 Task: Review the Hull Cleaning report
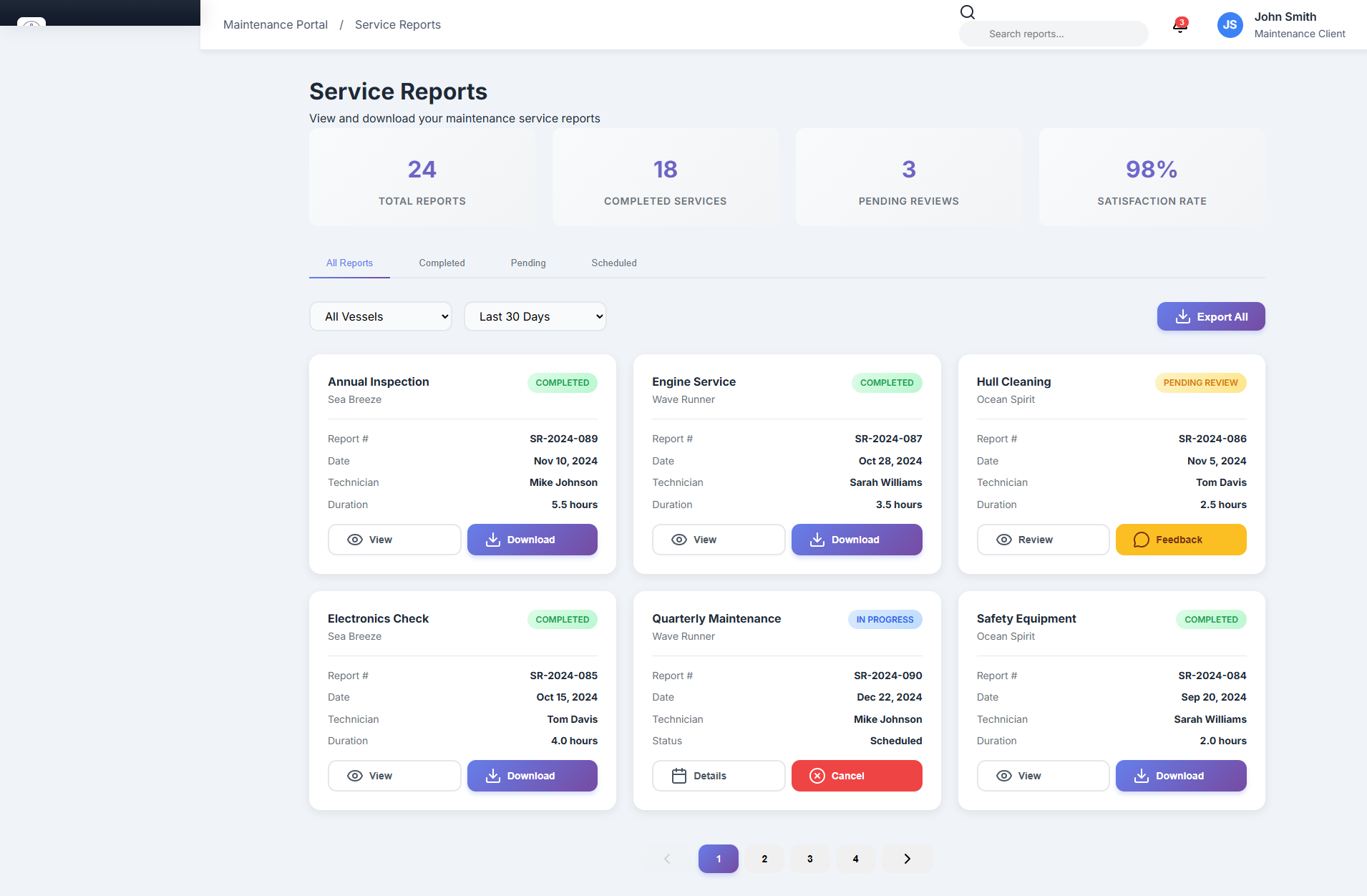1042,540
